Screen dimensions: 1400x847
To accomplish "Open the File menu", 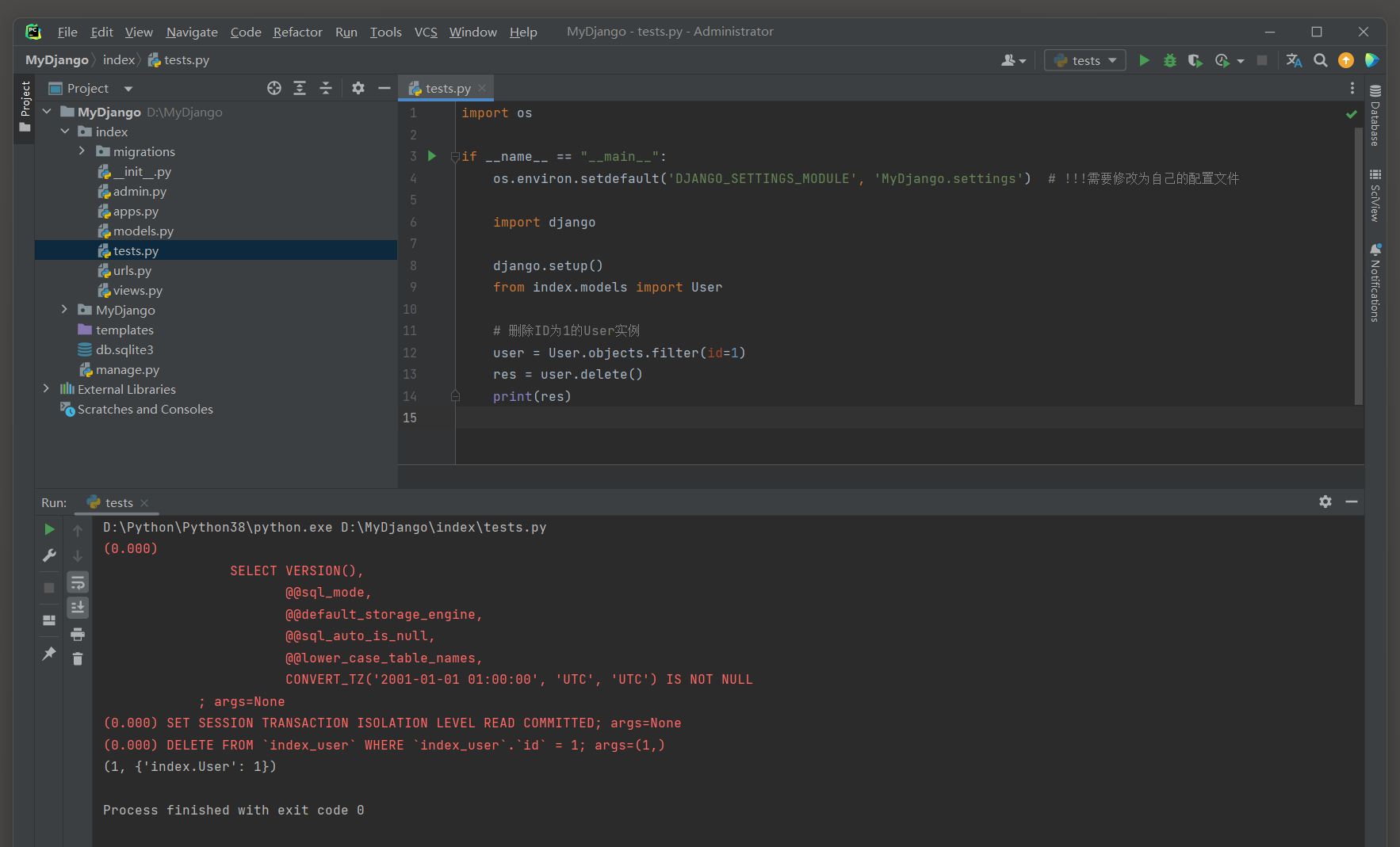I will click(67, 32).
